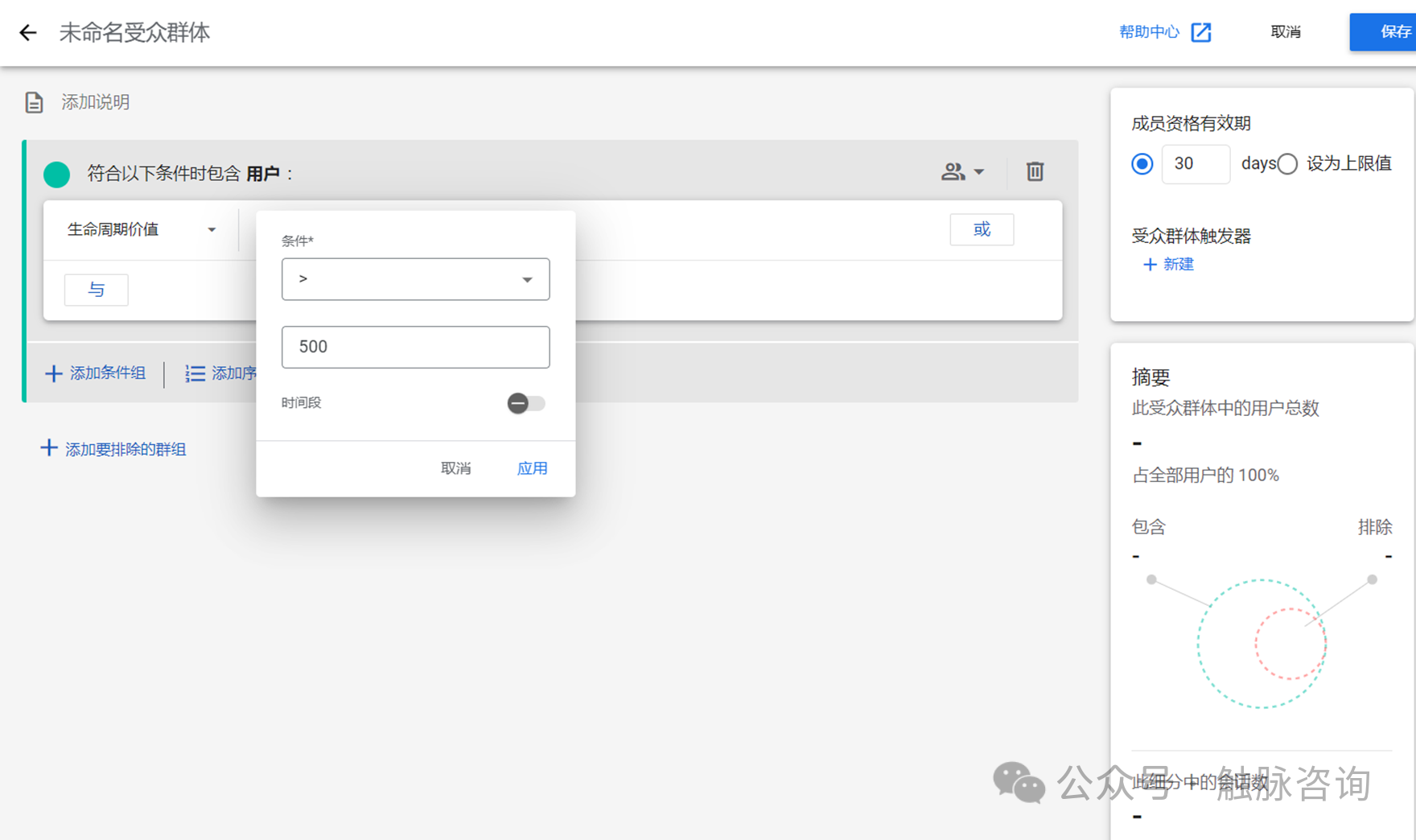
Task: Click the 排除 label in summary
Action: pos(1375,527)
